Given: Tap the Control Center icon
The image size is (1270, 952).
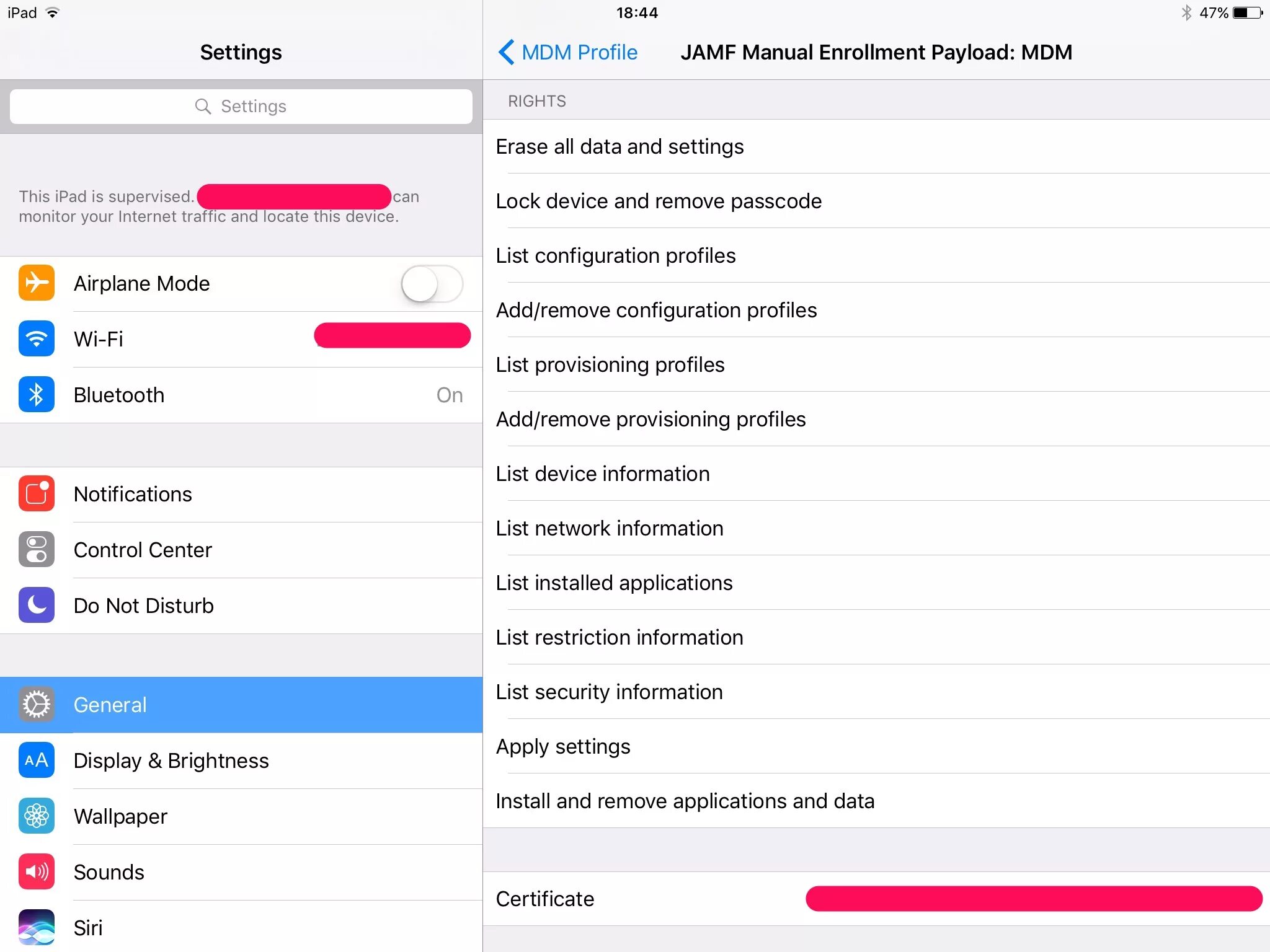Looking at the screenshot, I should [37, 550].
